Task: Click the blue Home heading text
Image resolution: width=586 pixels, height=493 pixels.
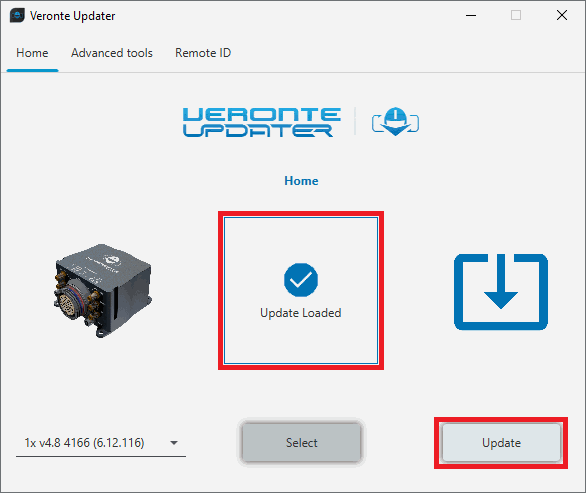Action: tap(301, 181)
